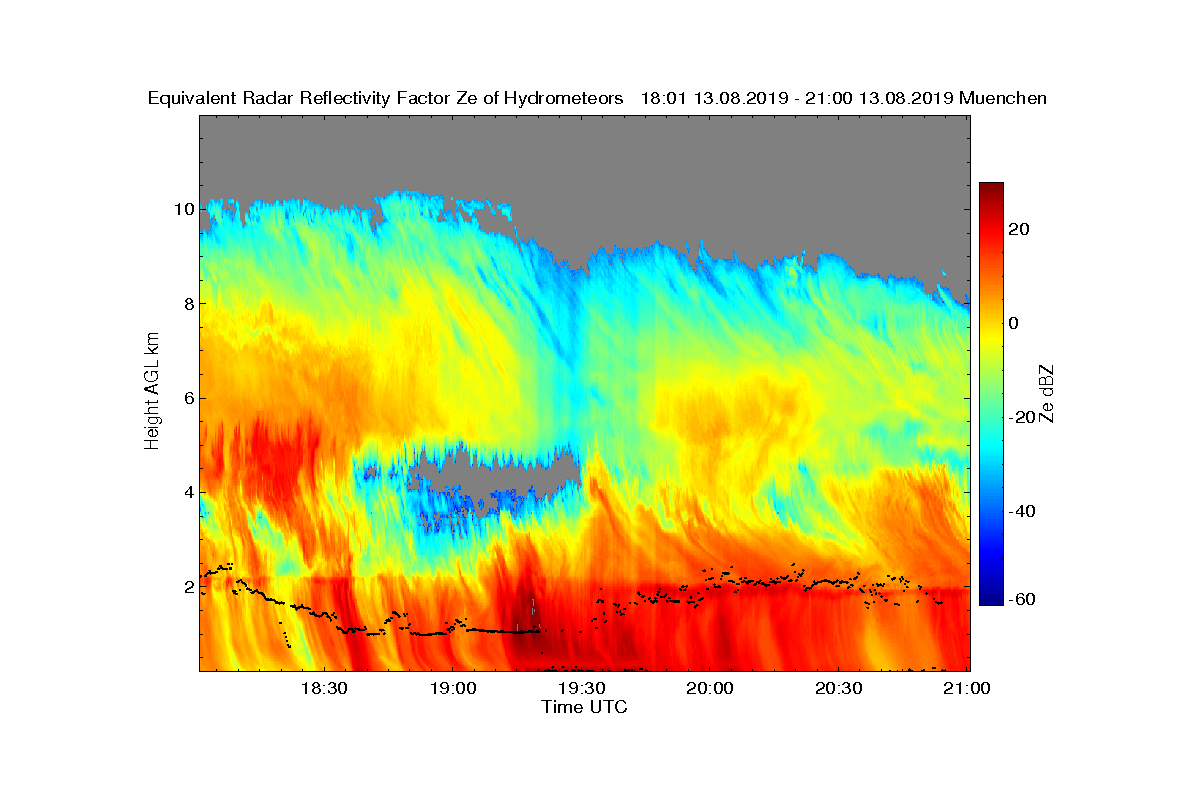Click the colorbar tick label -60
This screenshot has height=800, width=1200.
pyautogui.click(x=1023, y=599)
